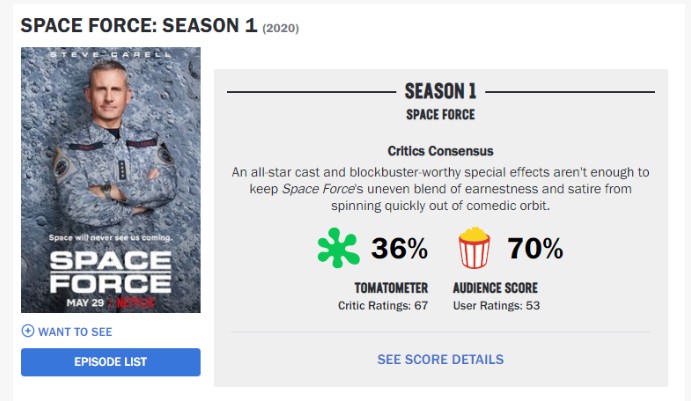Open the Episode List button
The height and width of the screenshot is (401, 691).
(111, 362)
